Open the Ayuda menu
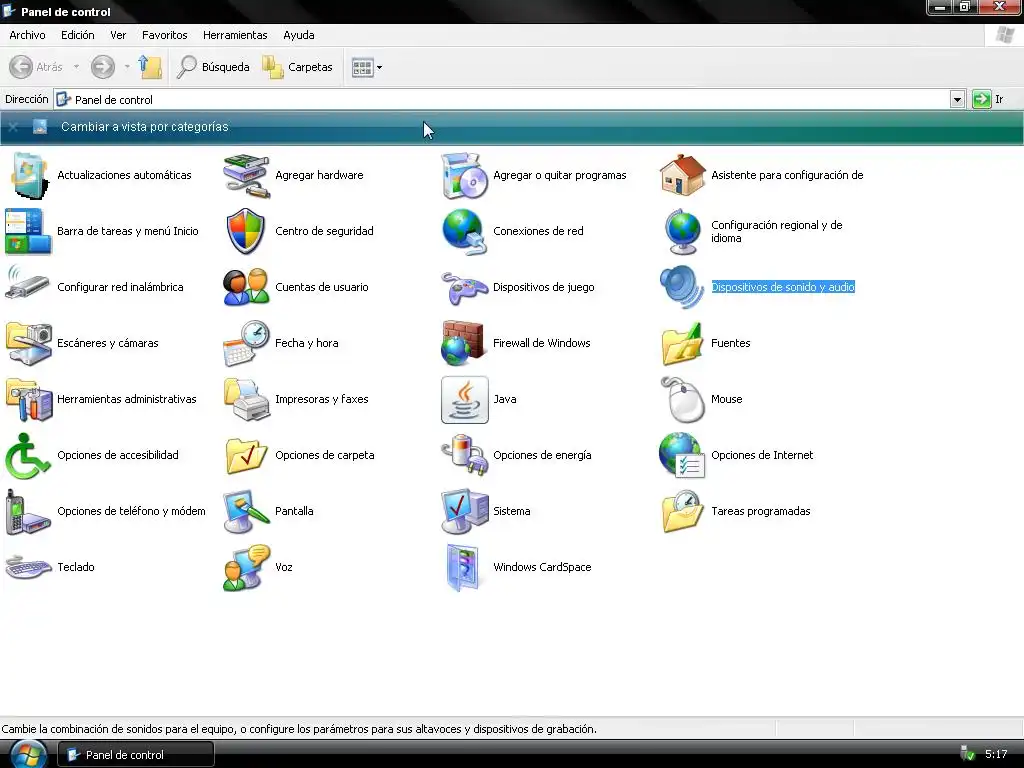The width and height of the screenshot is (1024, 768). [x=299, y=35]
